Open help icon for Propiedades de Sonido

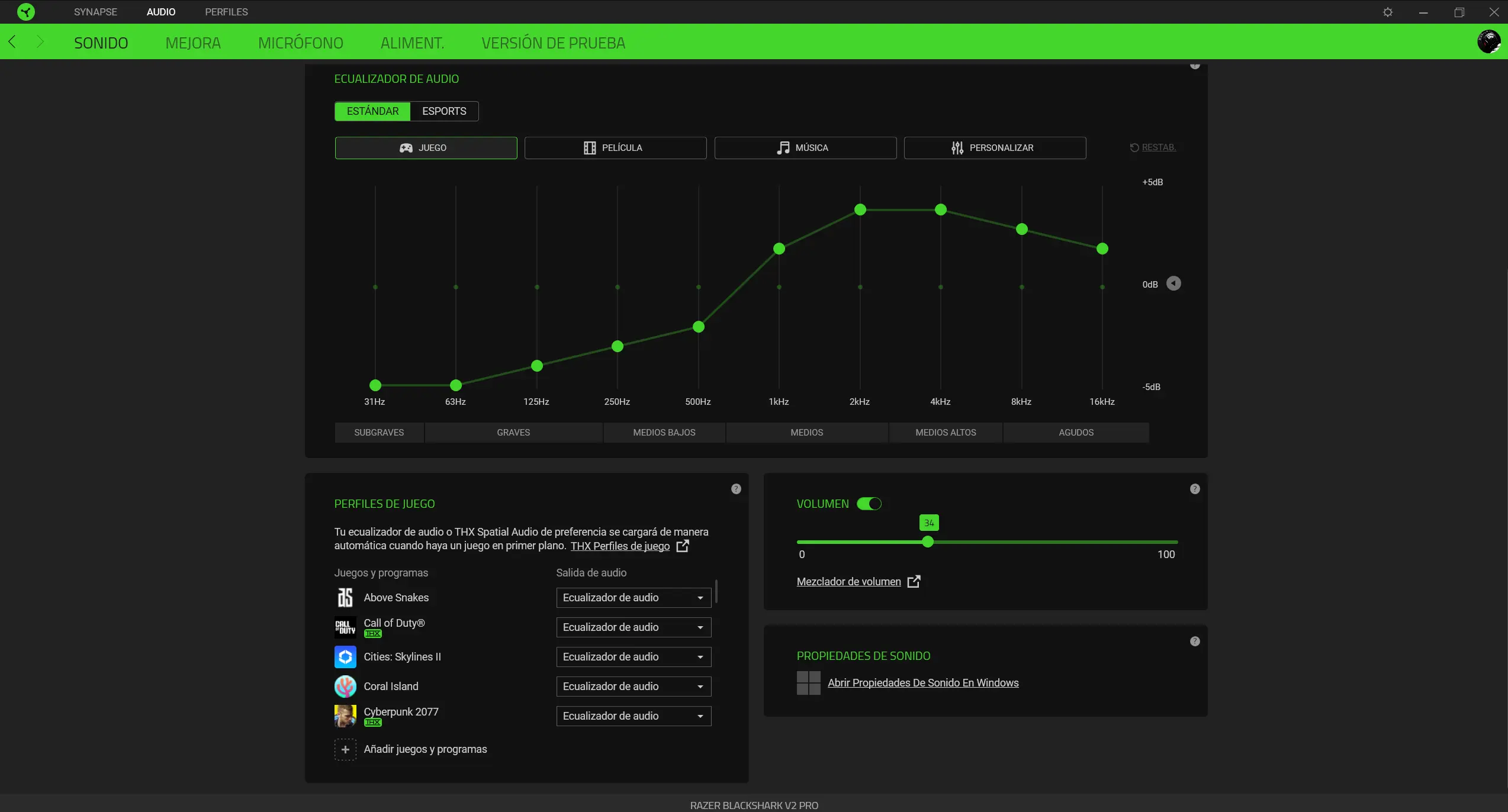point(1195,642)
